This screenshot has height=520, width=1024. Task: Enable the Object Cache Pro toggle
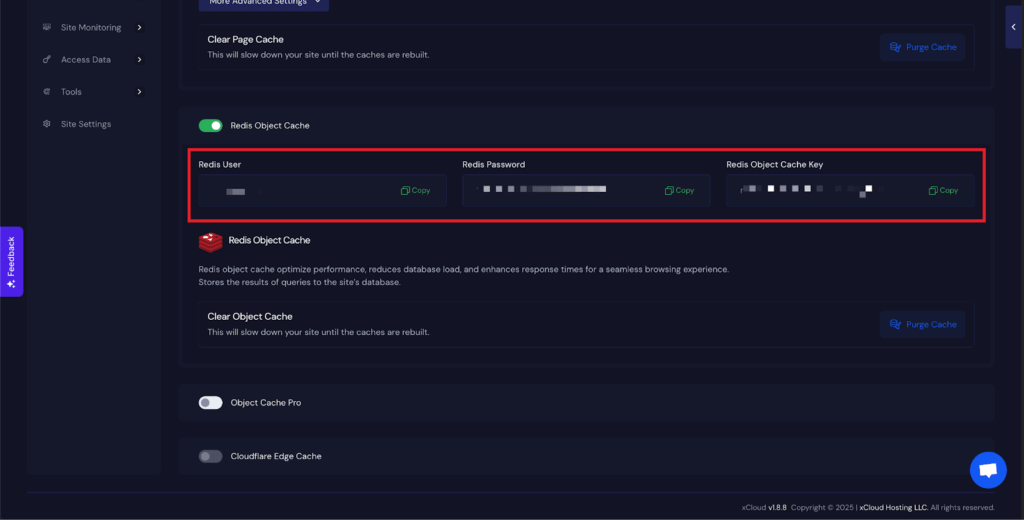210,403
